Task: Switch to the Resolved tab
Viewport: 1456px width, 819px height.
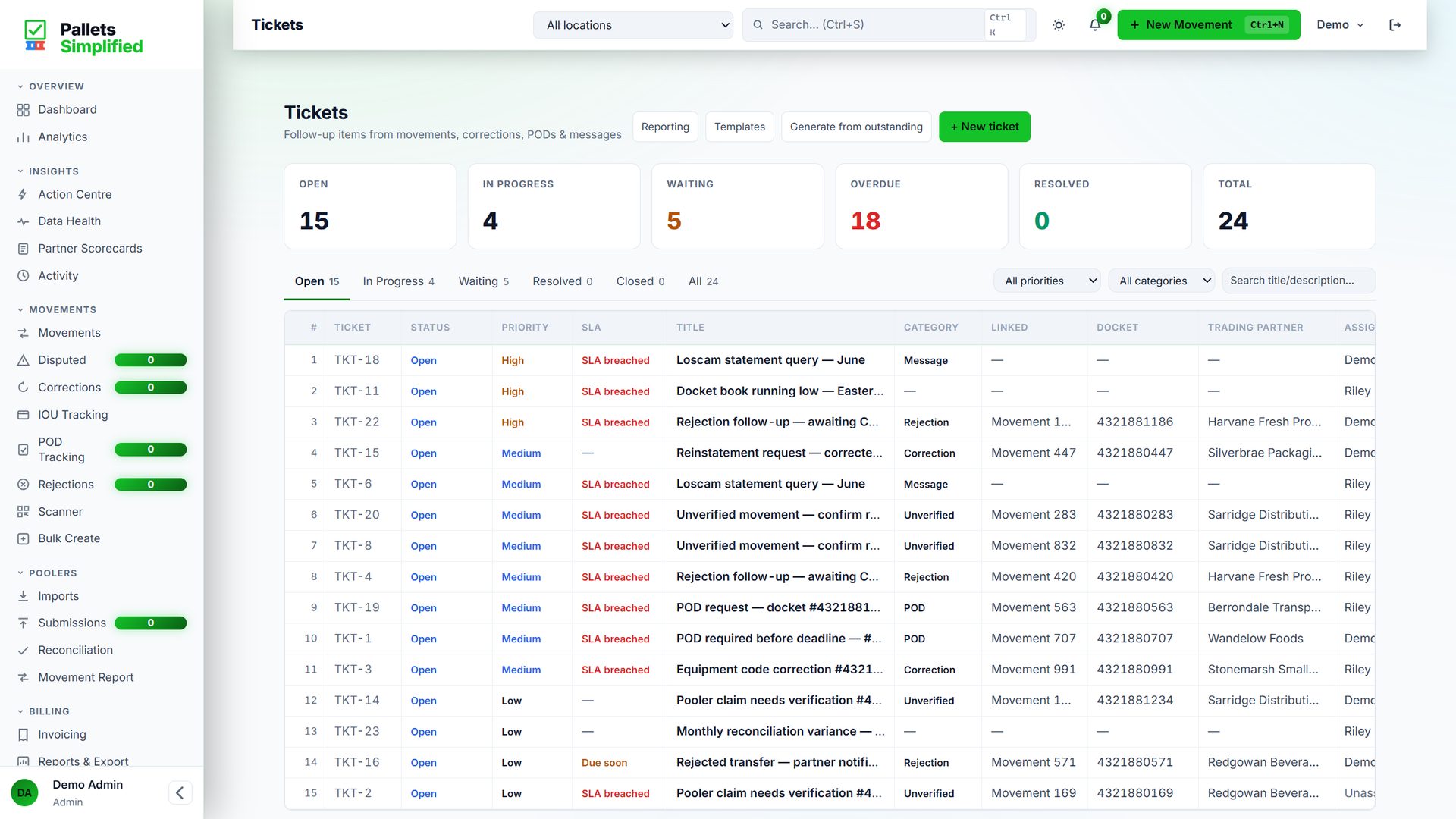Action: tap(562, 281)
